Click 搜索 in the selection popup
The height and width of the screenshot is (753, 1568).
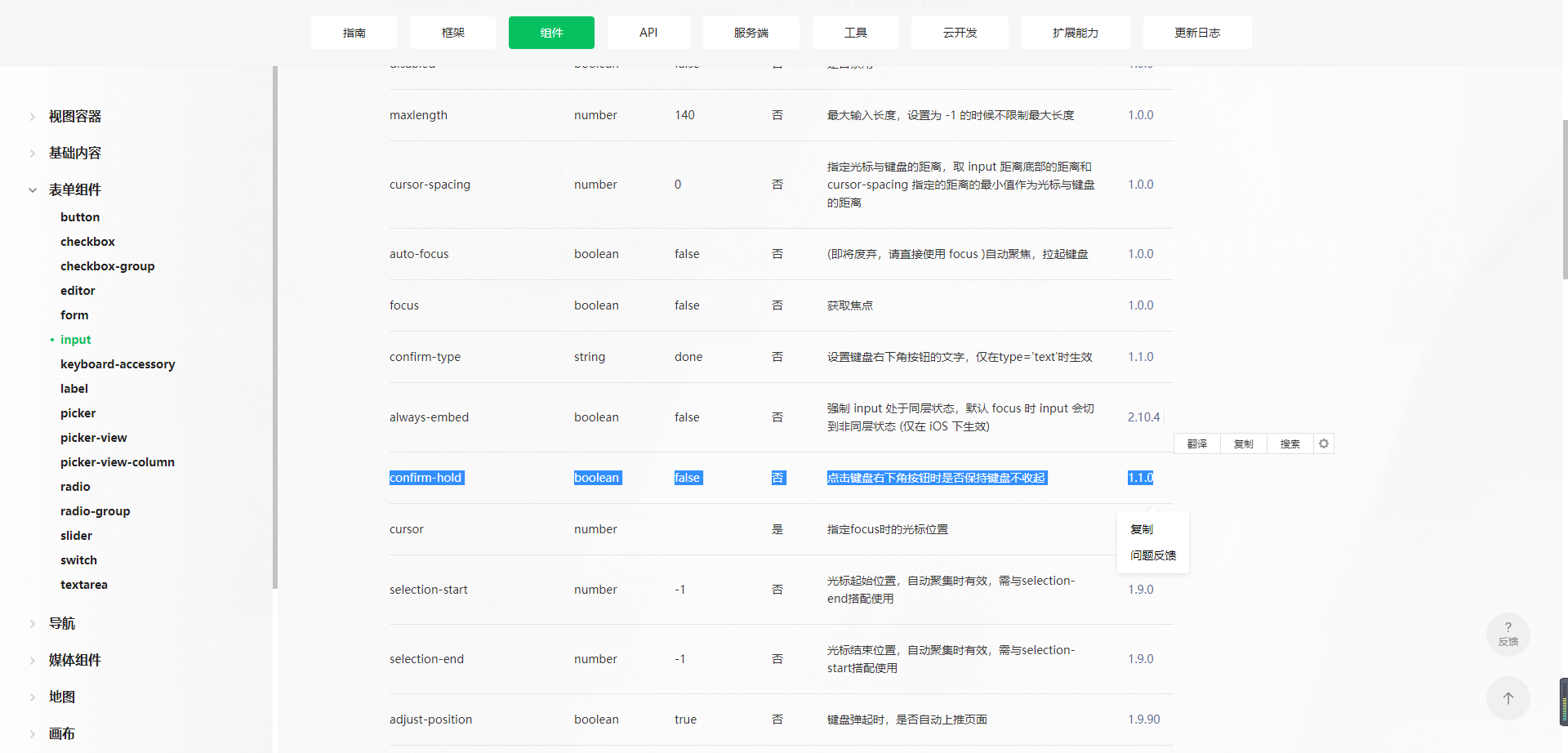click(1290, 443)
